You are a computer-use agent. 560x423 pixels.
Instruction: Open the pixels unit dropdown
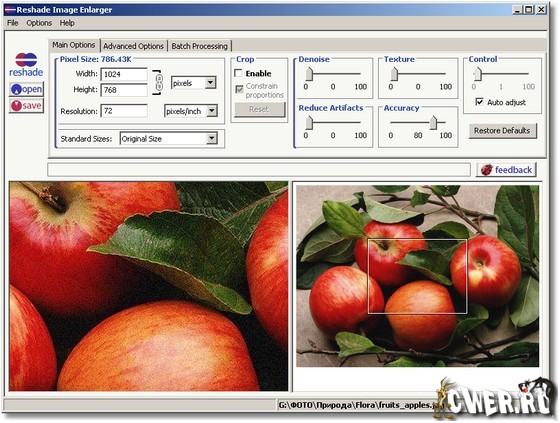coord(211,83)
